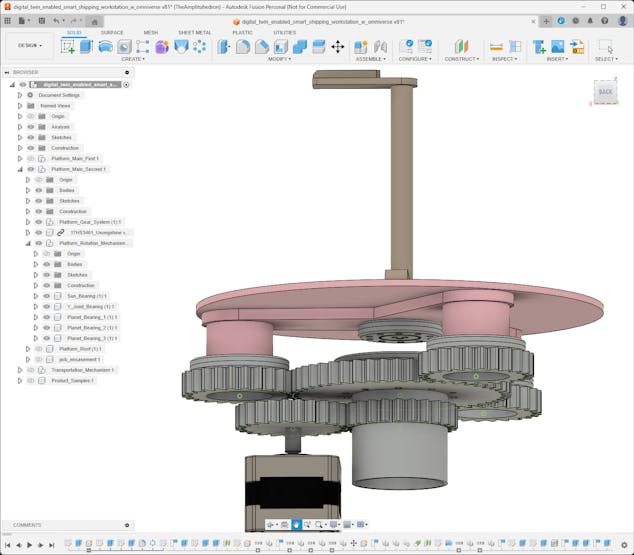Toggle visibility of Sun_Bearing component
This screenshot has height=555, width=634.
[x=46, y=296]
